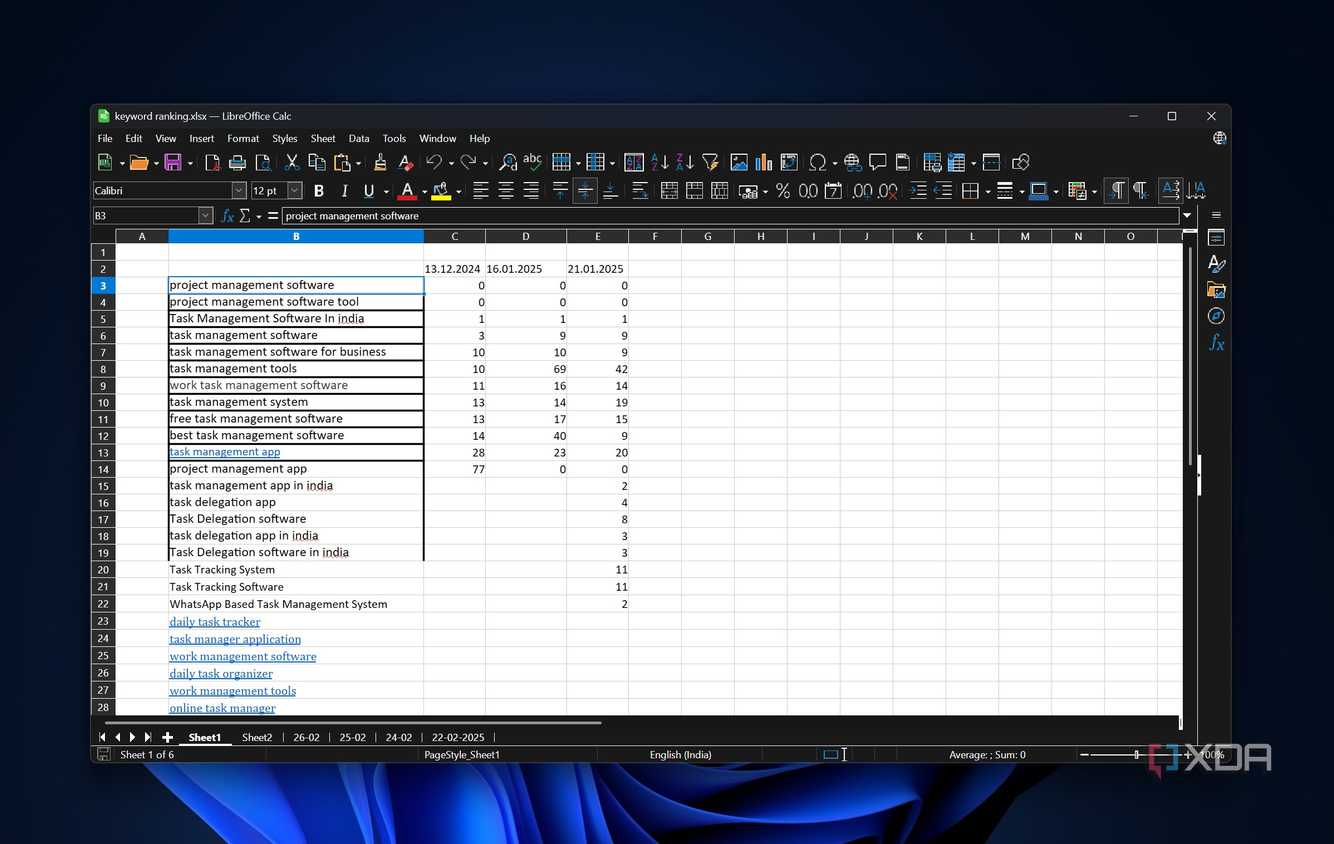Format cell as date
This screenshot has width=1334, height=844.
point(833,191)
